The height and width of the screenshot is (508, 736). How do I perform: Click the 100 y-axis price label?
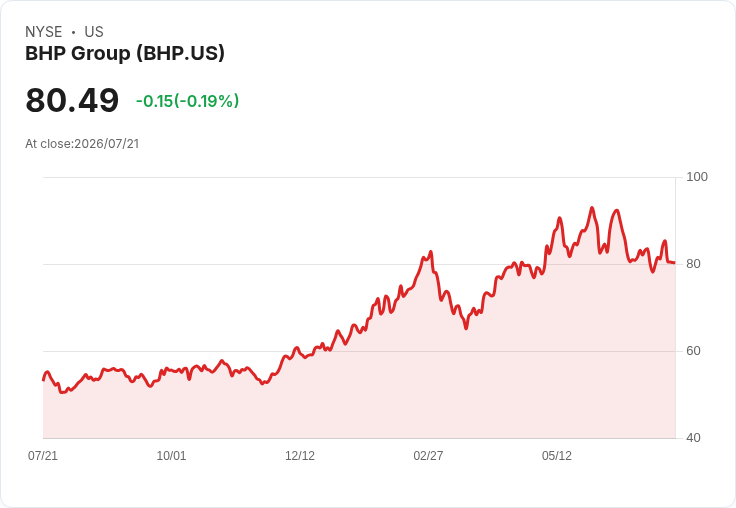[697, 177]
